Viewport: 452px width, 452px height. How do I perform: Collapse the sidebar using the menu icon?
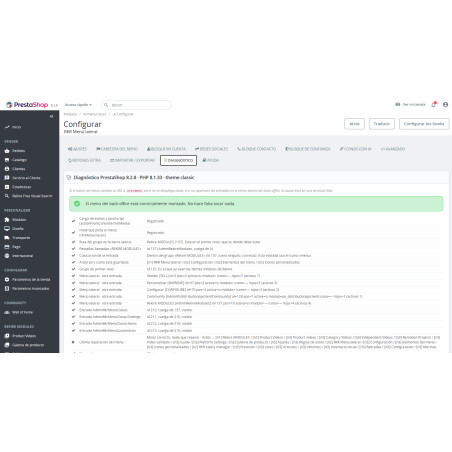[51, 116]
